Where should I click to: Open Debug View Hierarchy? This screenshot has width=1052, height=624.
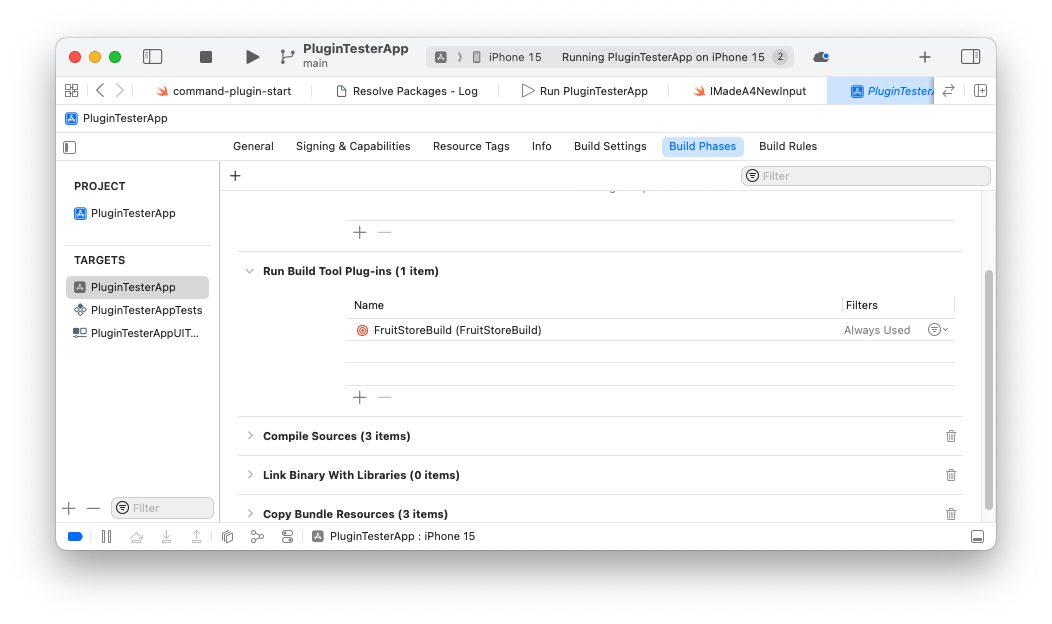tap(227, 537)
